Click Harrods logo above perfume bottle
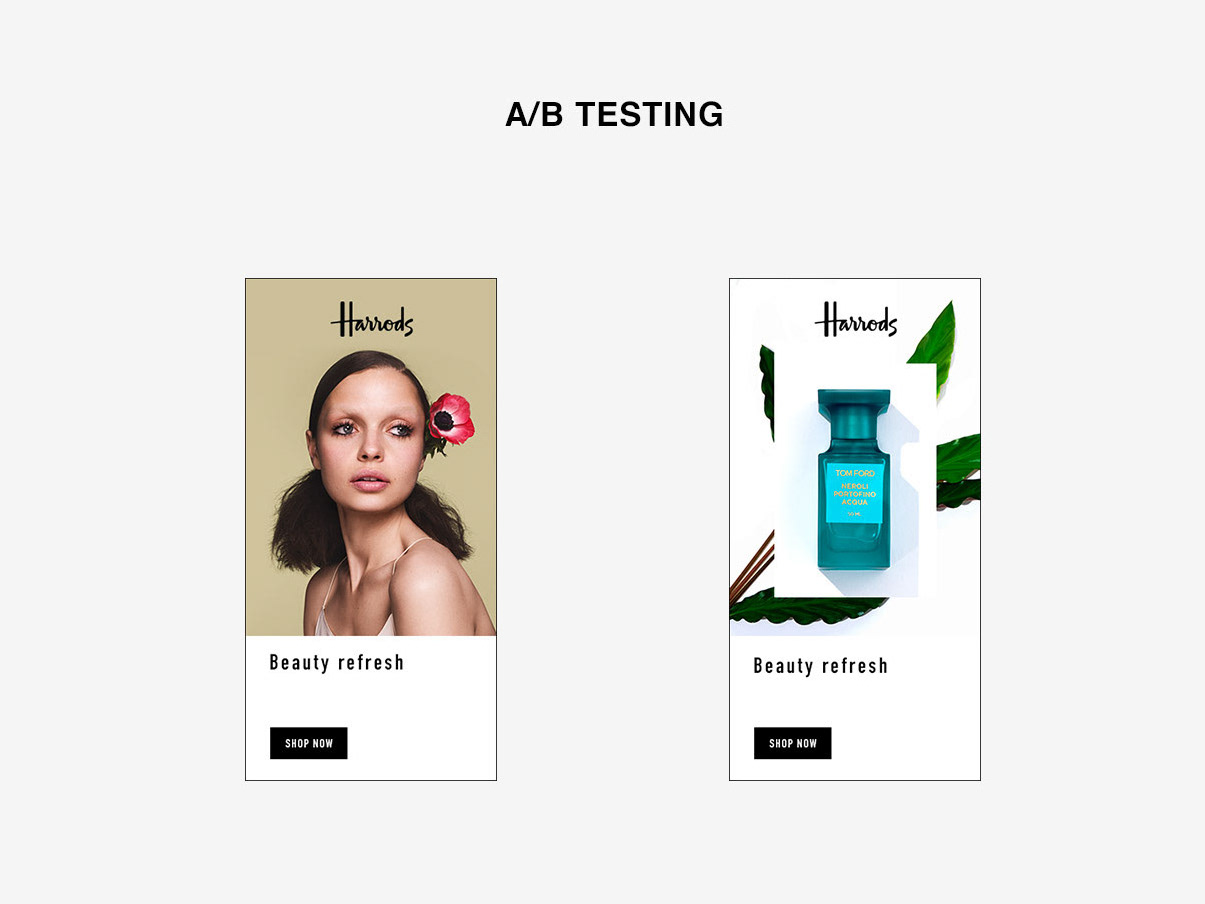 pos(856,320)
